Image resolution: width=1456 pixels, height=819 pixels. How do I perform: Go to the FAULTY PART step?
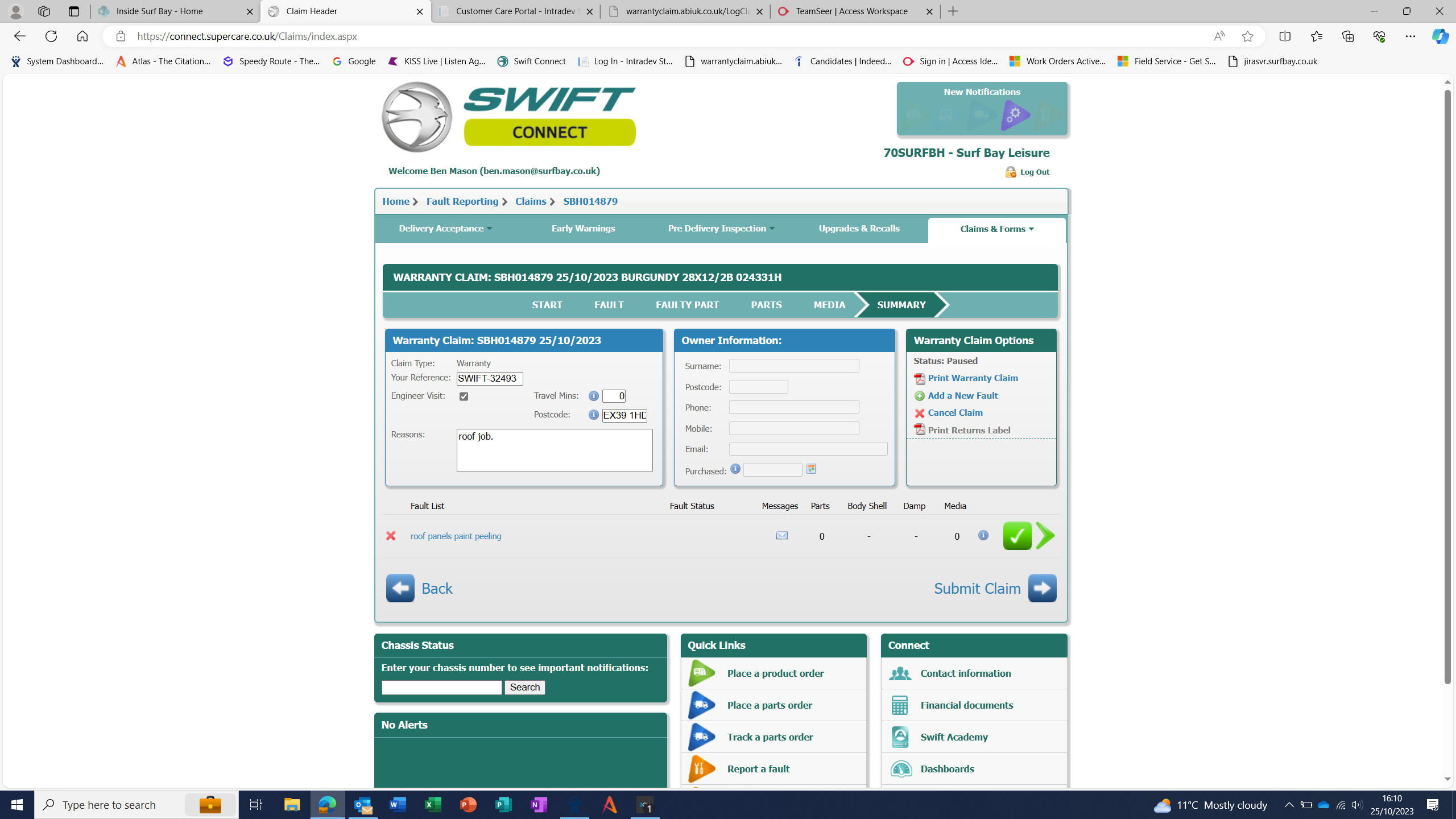687,305
